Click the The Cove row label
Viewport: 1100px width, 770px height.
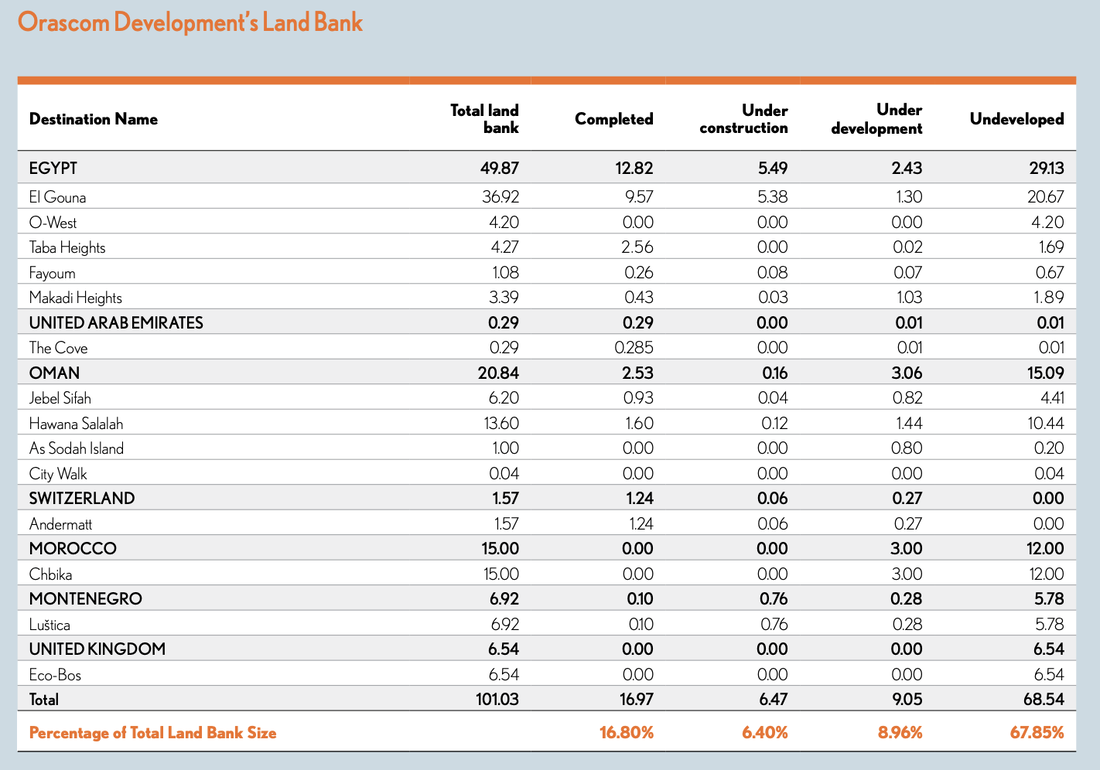tap(58, 348)
